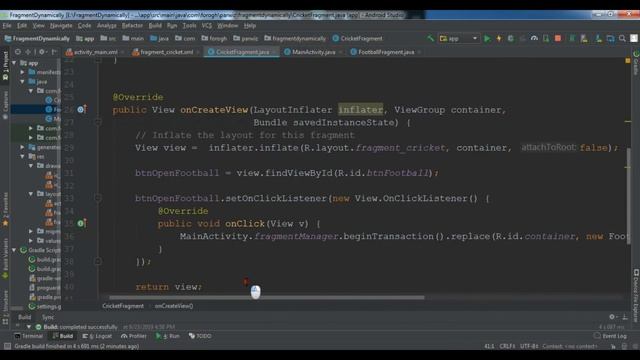Click override gutter icon beside onClick line
Viewport: 640px width, 360px height.
81,223
